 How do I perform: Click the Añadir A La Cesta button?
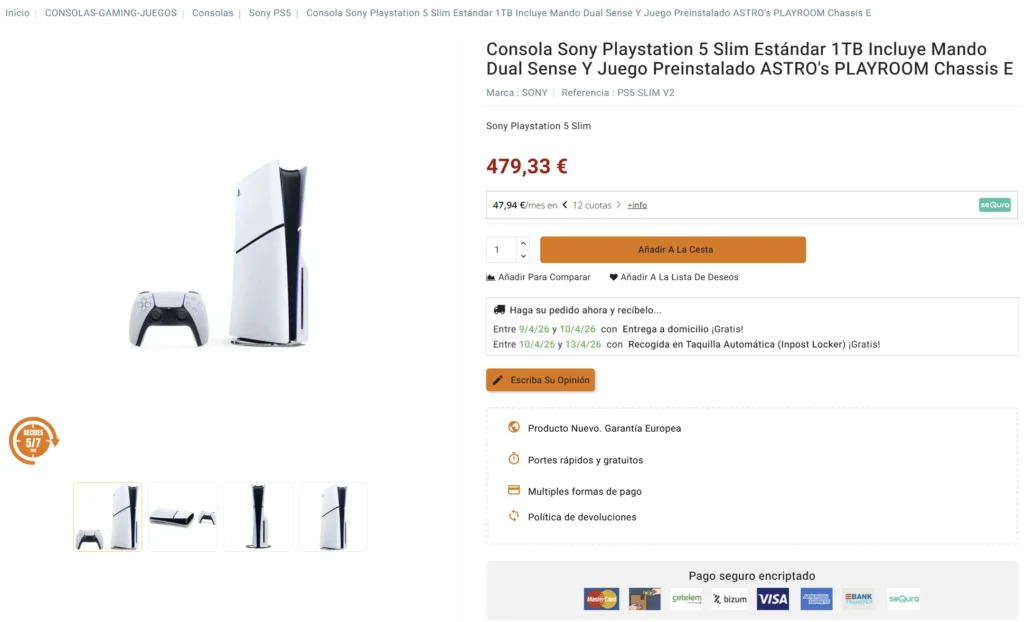click(672, 249)
